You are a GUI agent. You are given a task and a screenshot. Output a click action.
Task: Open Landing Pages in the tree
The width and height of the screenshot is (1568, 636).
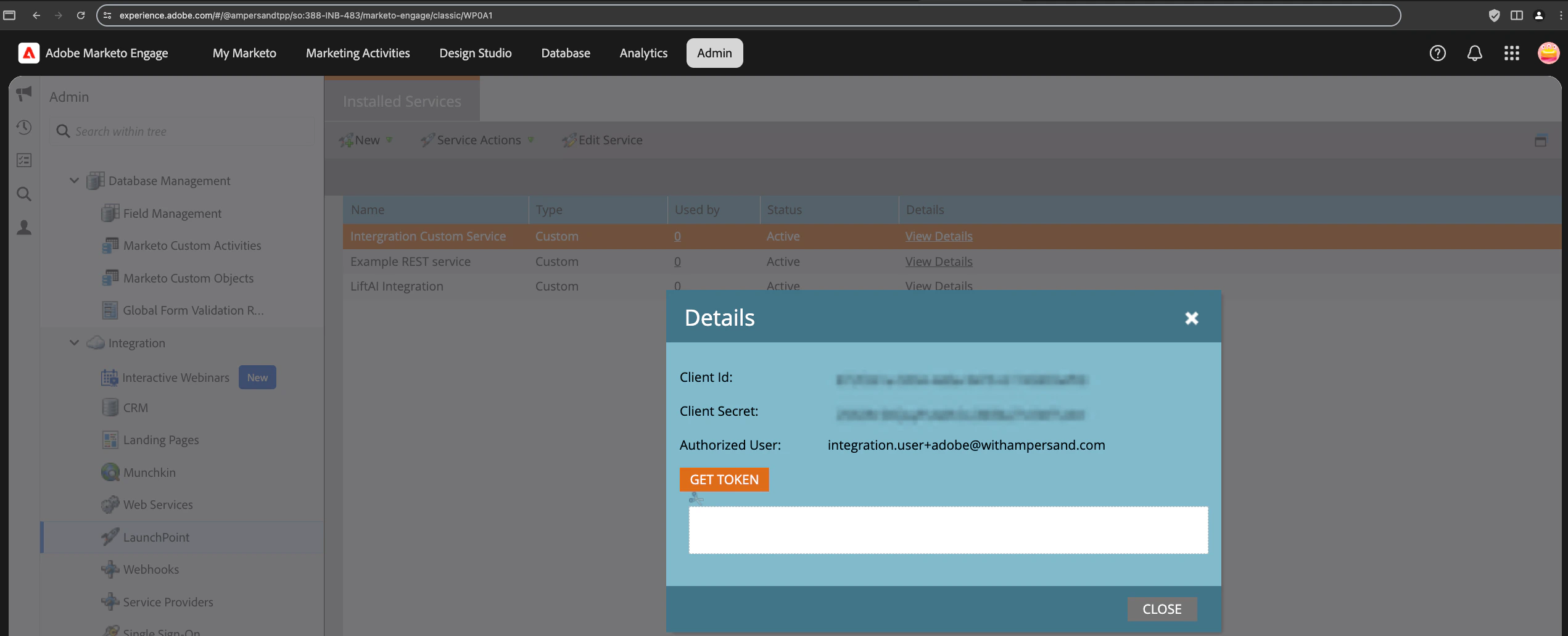click(150, 440)
